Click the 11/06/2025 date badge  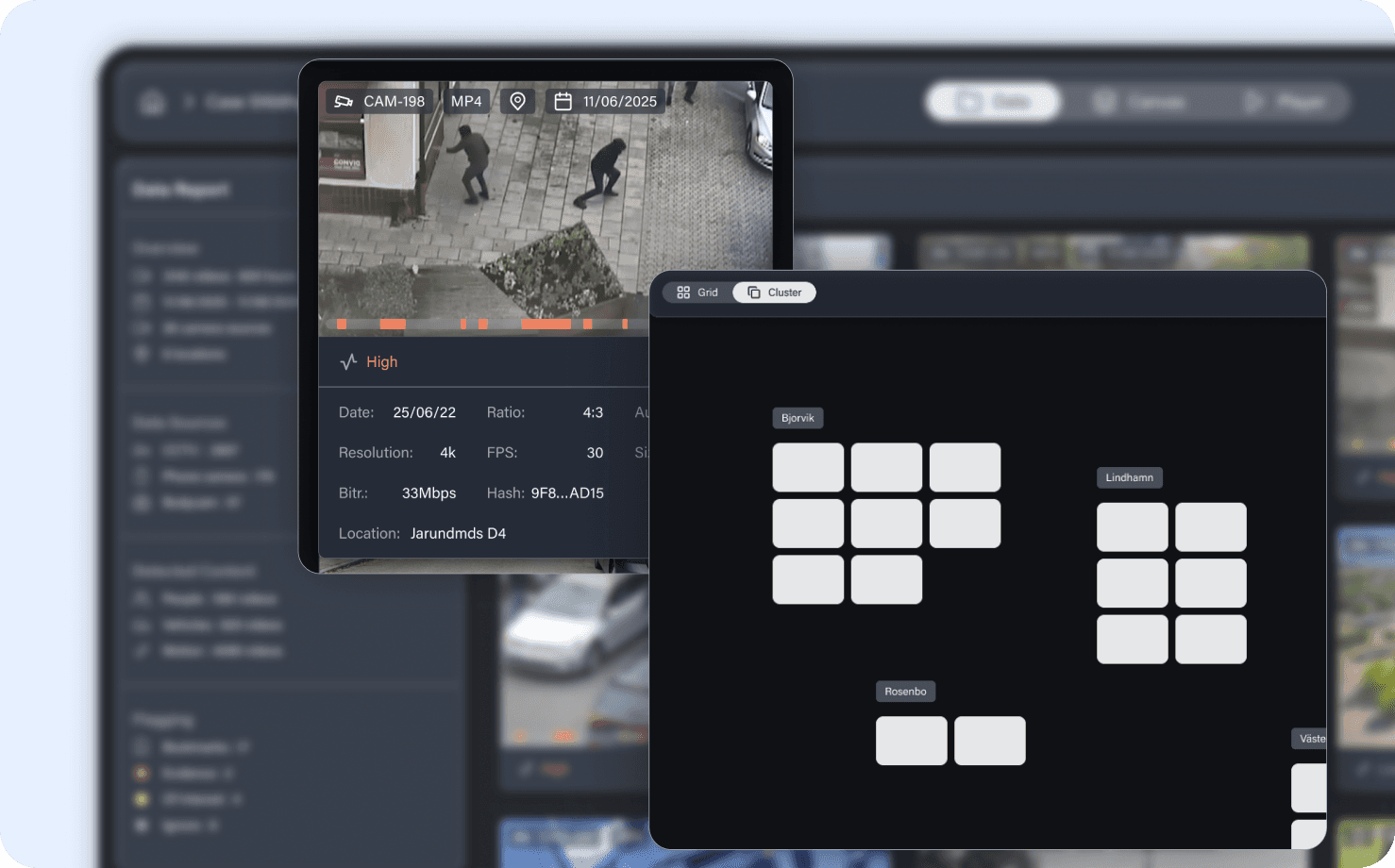(x=605, y=101)
